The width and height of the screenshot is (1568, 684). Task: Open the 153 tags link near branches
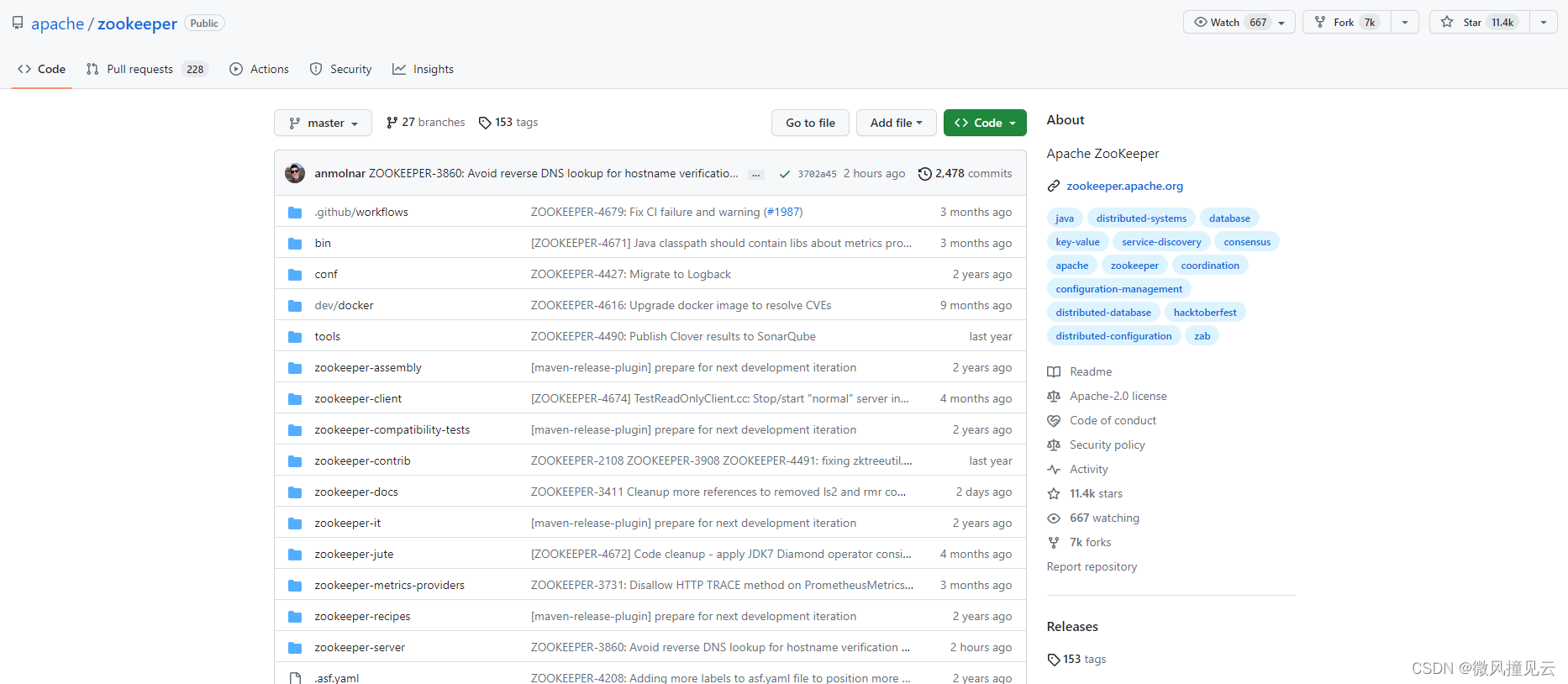[x=508, y=123]
